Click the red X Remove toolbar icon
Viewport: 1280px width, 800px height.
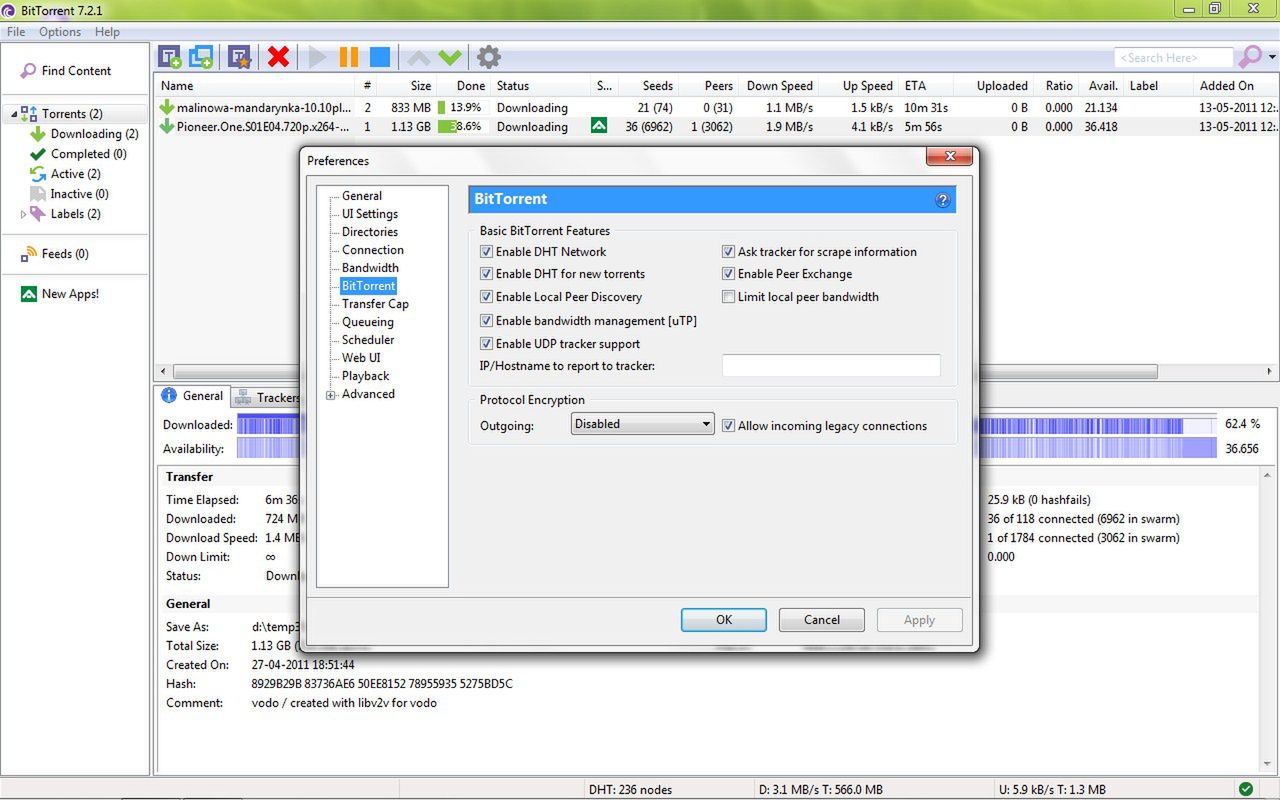tap(278, 57)
